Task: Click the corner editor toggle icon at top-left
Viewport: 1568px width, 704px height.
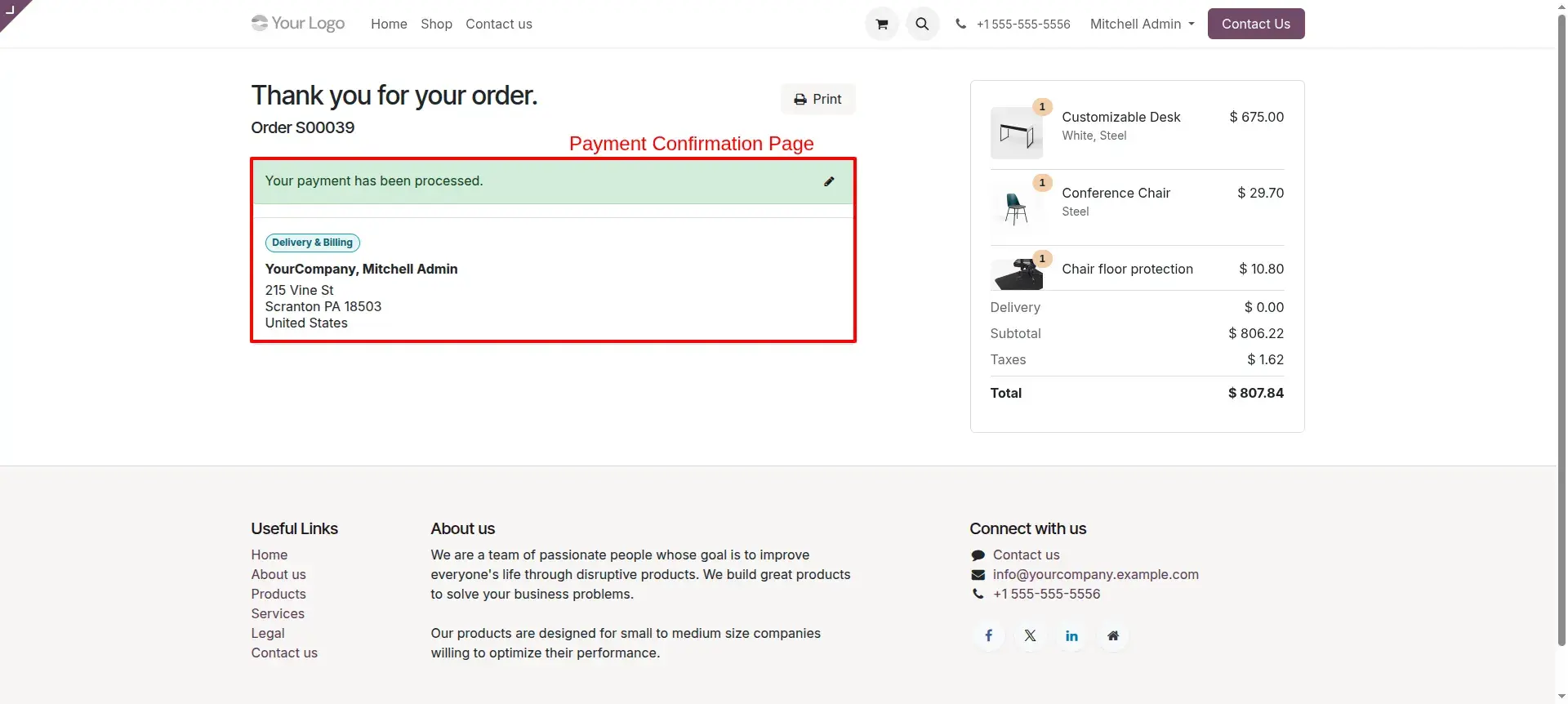Action: [11, 10]
